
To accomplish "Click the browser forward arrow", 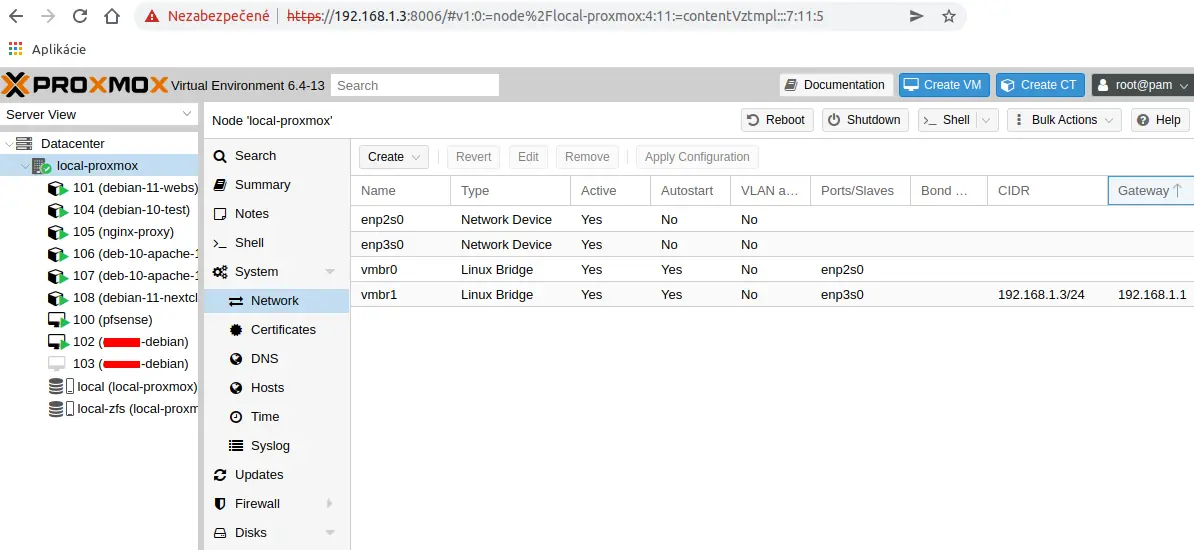I will (x=47, y=15).
